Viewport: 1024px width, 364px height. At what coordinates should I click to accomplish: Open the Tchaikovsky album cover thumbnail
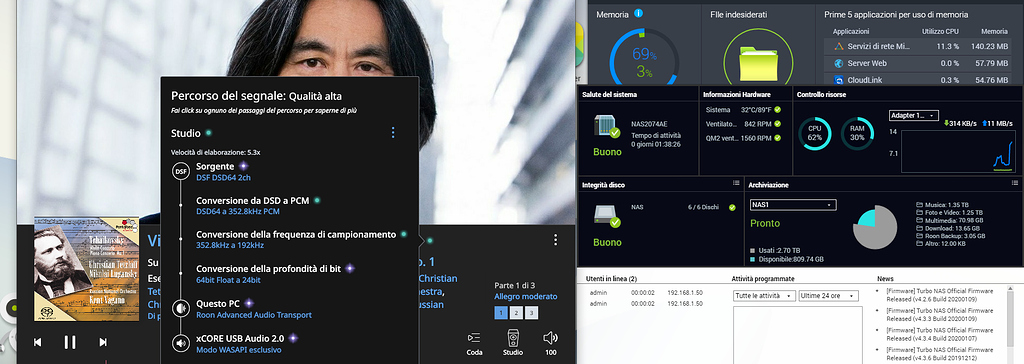click(x=87, y=269)
